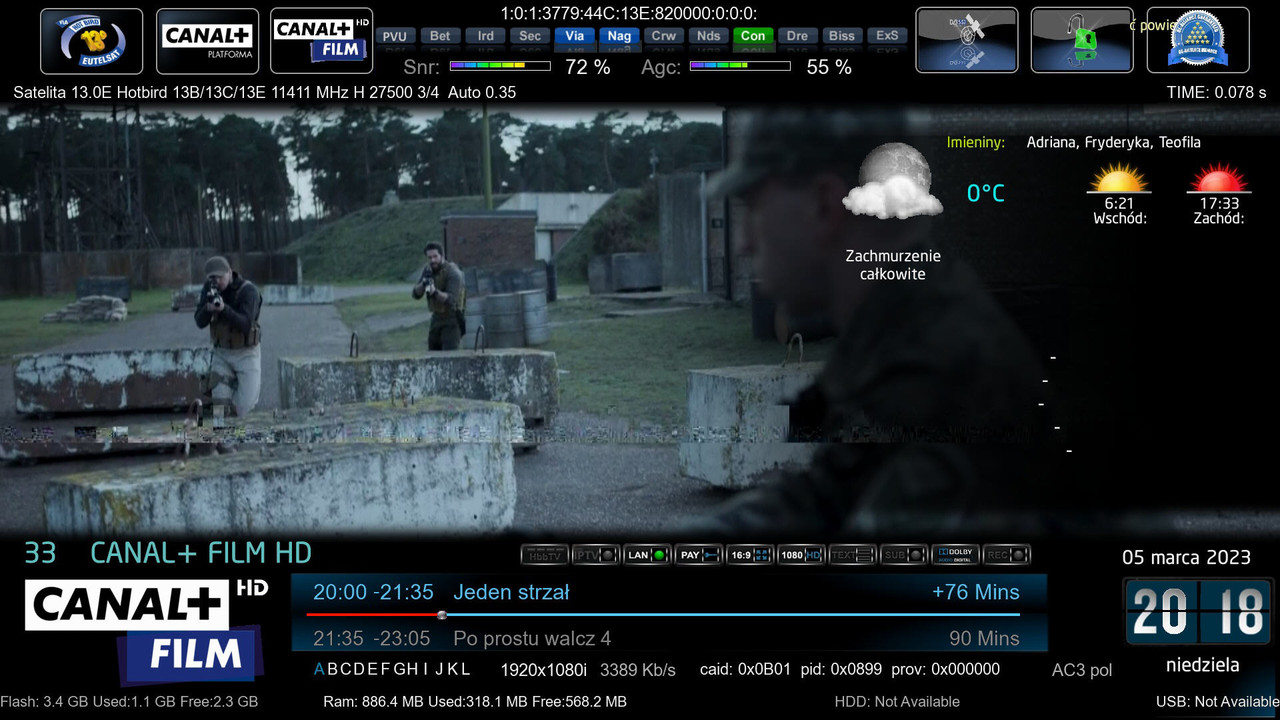Click the service reference string 1:0:1:3779
This screenshot has height=720, width=1280.
click(628, 13)
